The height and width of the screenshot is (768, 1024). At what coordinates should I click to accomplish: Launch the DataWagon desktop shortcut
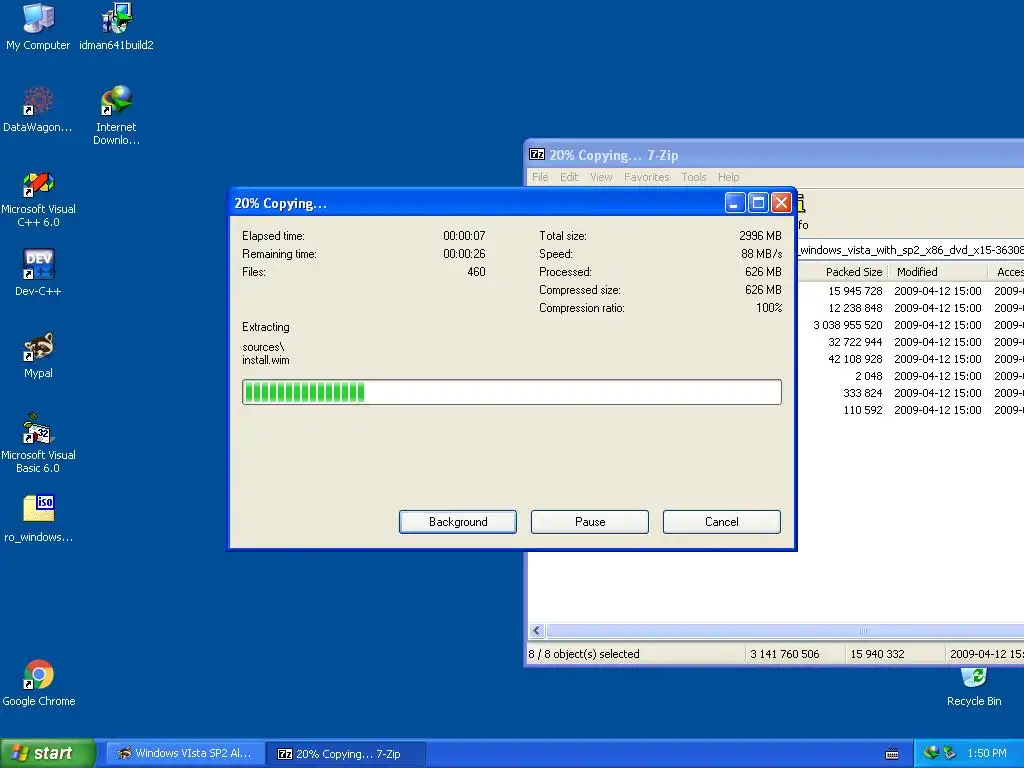click(38, 108)
